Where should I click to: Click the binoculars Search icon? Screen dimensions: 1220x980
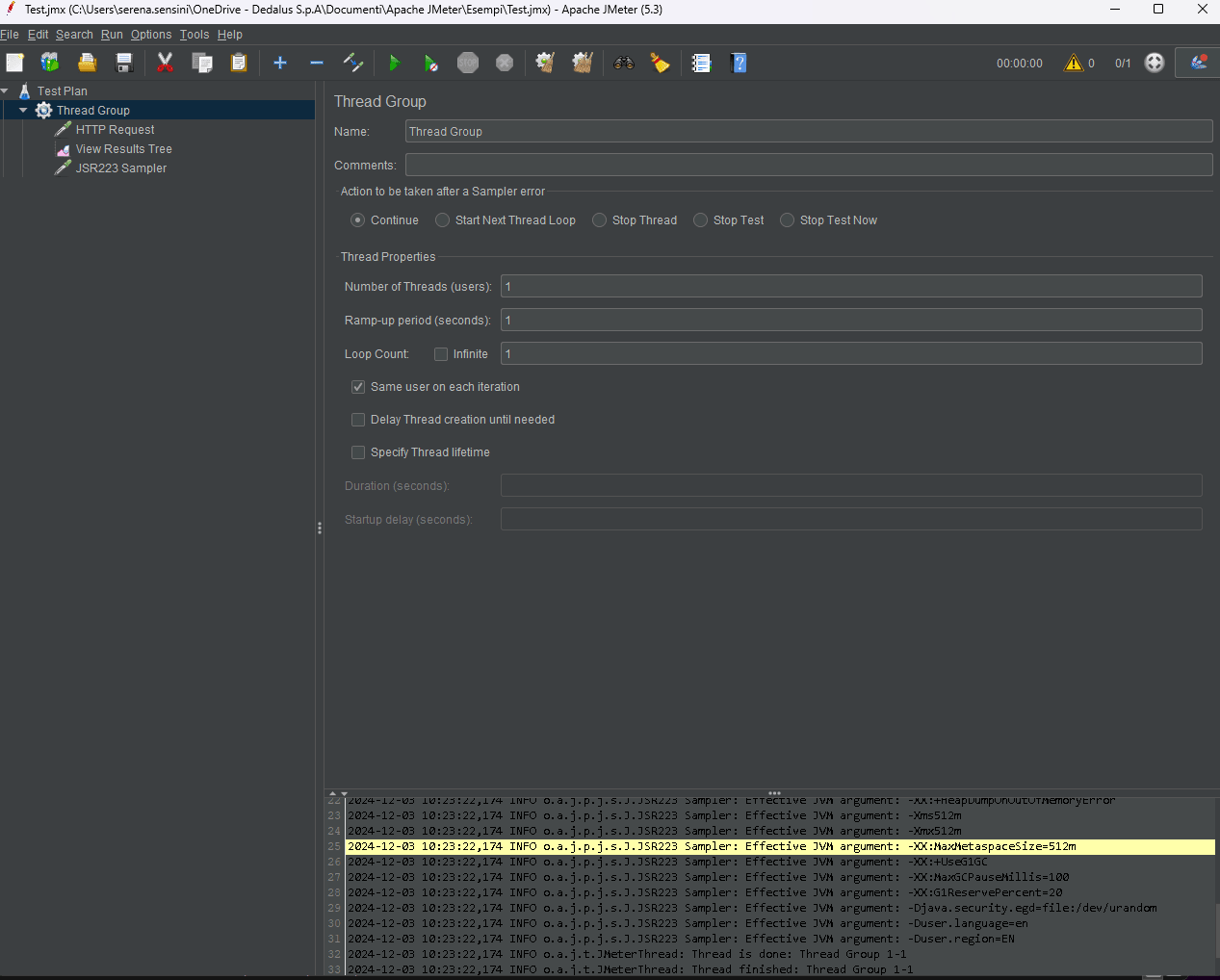coord(624,64)
